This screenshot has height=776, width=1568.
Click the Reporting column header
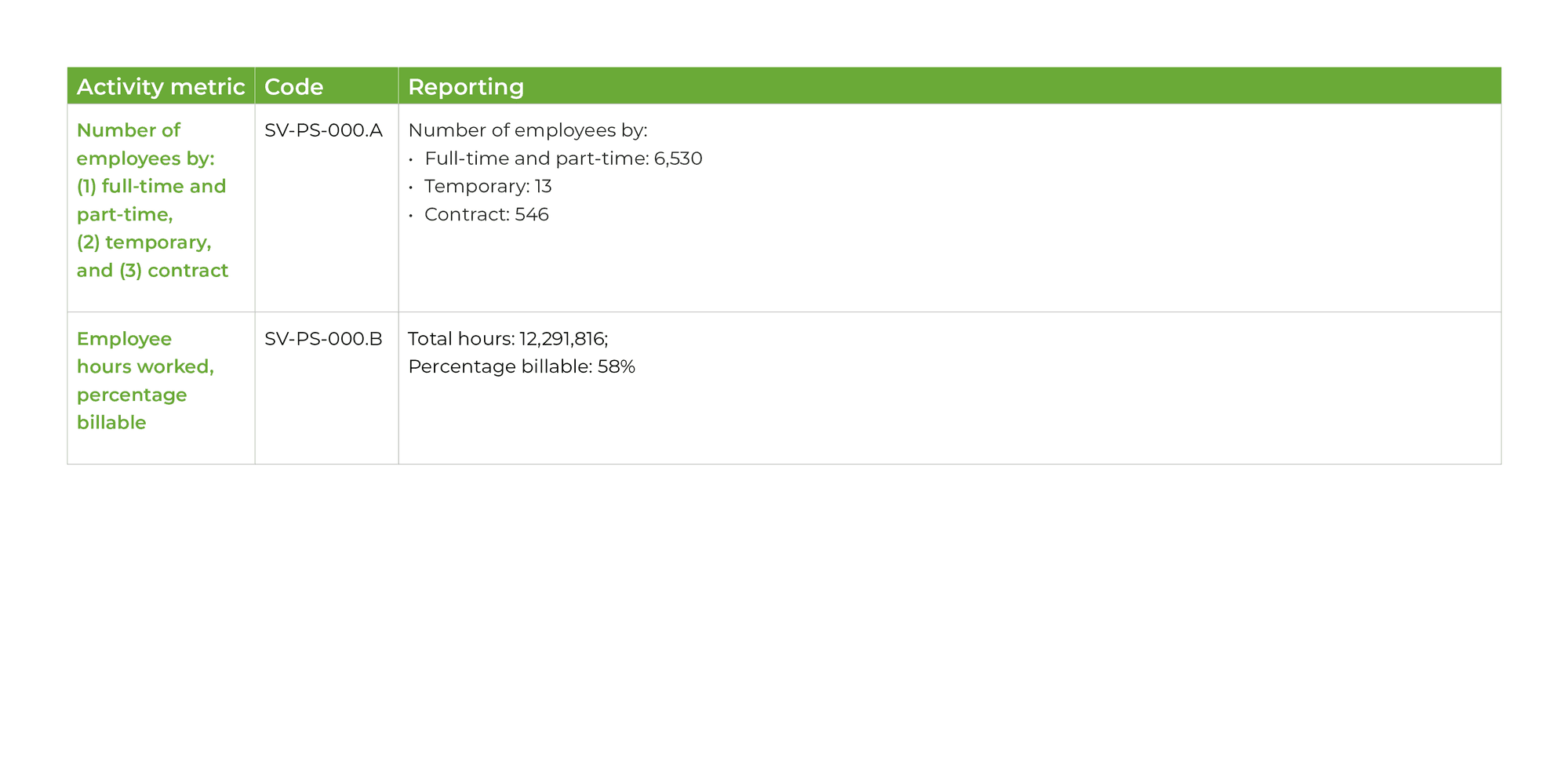coord(950,86)
